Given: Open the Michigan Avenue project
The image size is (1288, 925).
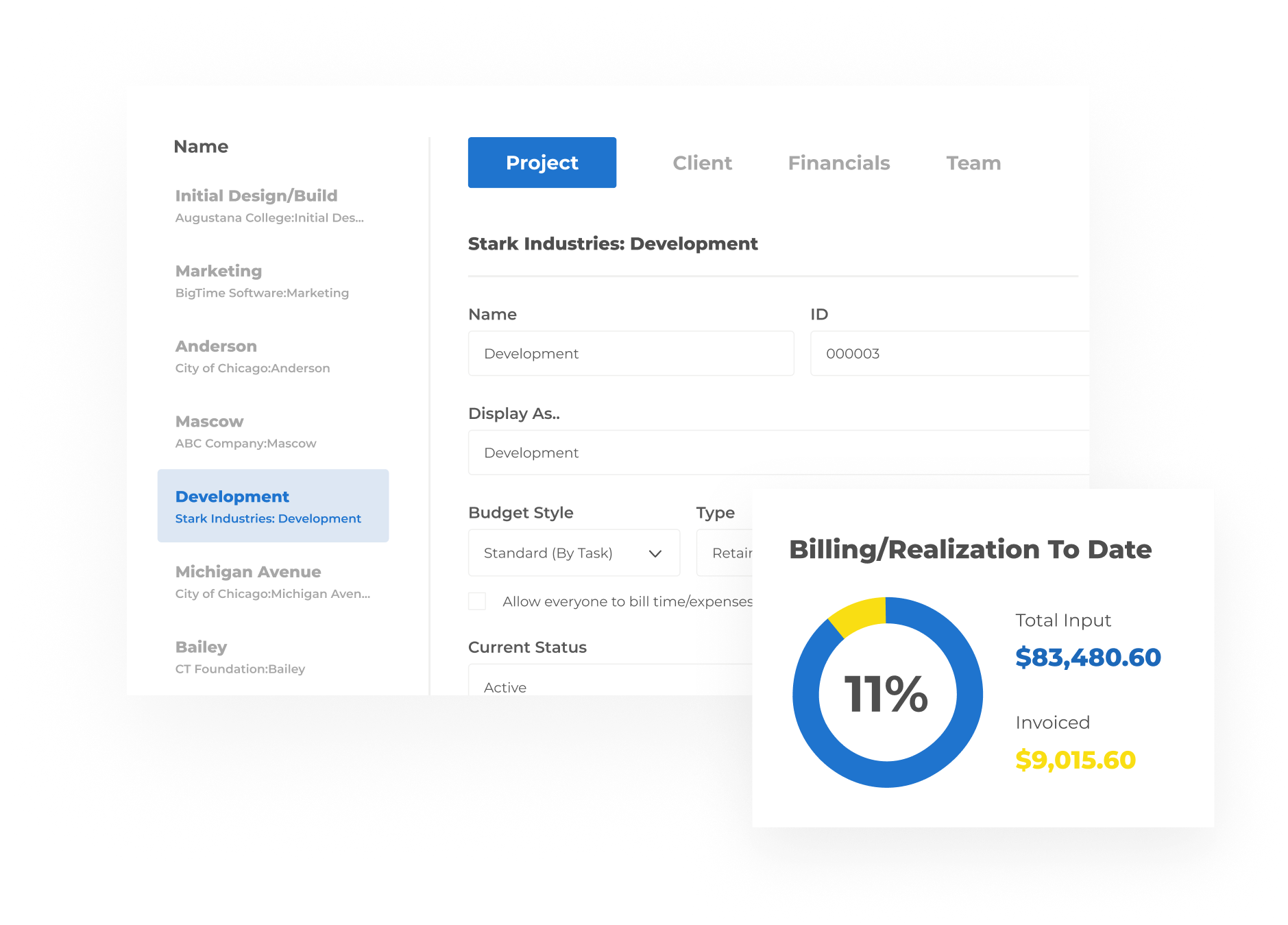Looking at the screenshot, I should pos(273,581).
